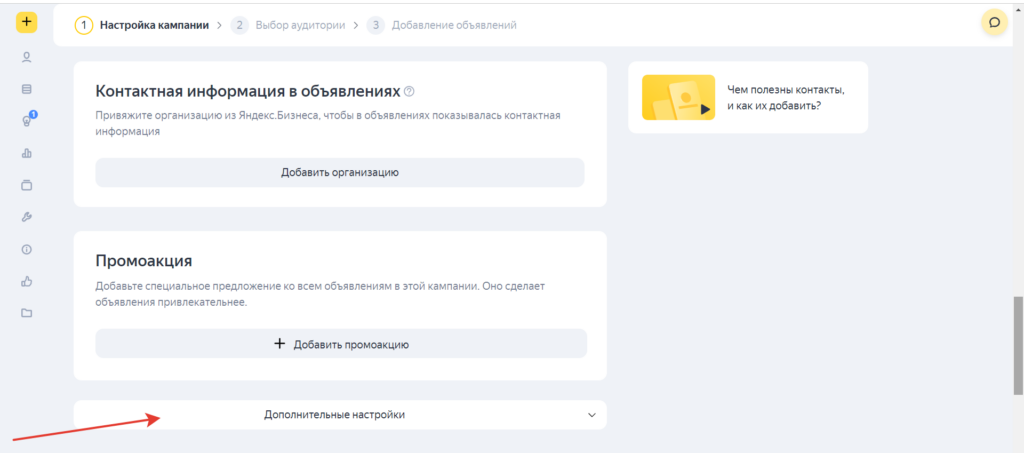Open the campaigns list icon in sidebar
Viewport: 1024px width, 453px height.
point(27,89)
